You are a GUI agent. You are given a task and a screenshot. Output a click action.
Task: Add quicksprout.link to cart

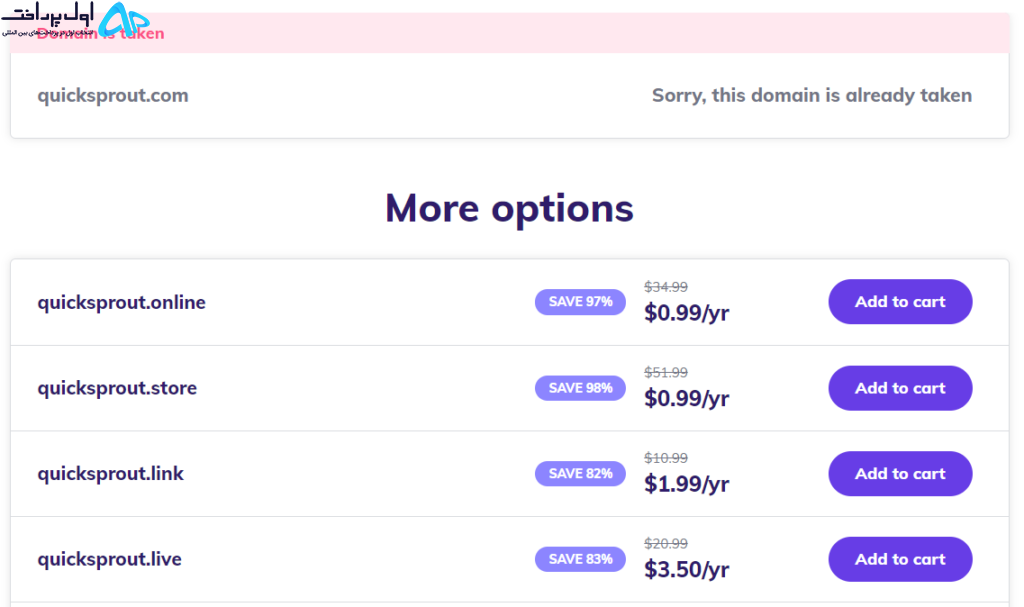[900, 474]
